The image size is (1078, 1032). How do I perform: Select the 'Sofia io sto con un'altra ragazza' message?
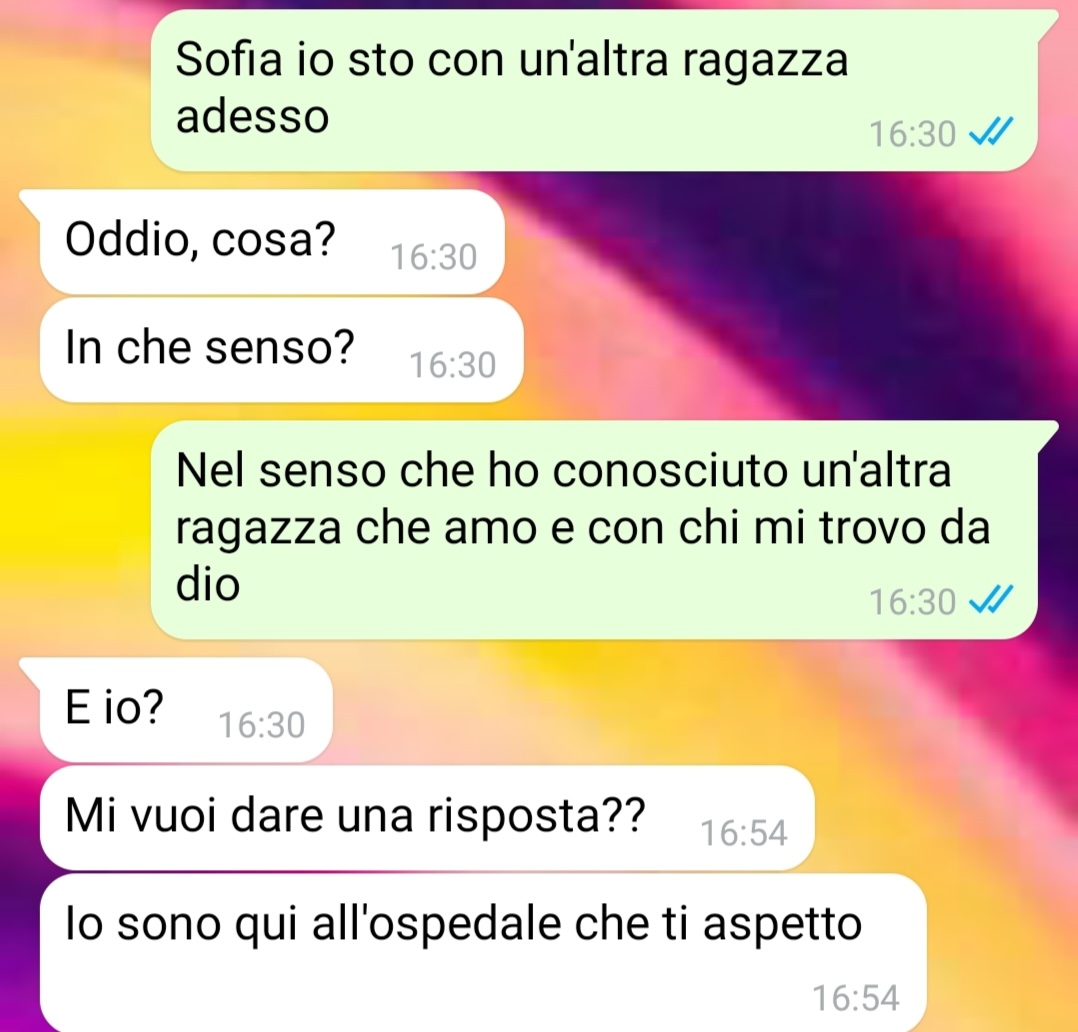[594, 91]
